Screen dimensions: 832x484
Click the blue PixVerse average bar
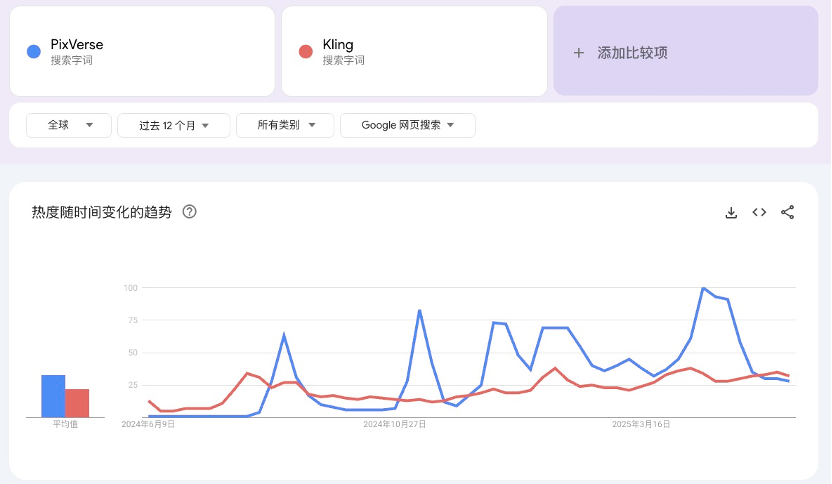tap(53, 396)
